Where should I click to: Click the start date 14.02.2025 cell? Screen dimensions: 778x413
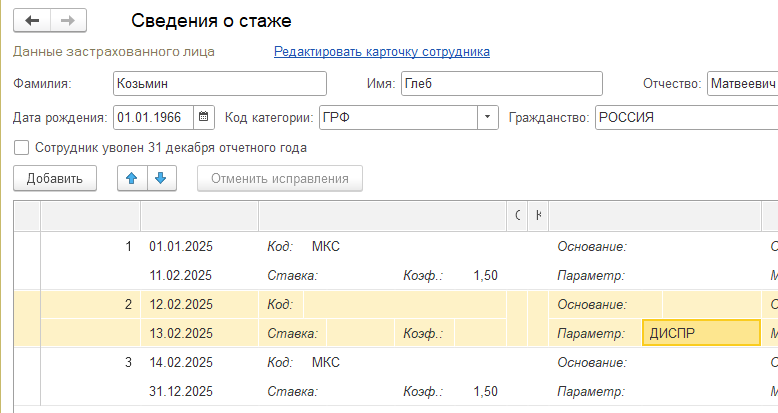coord(180,362)
